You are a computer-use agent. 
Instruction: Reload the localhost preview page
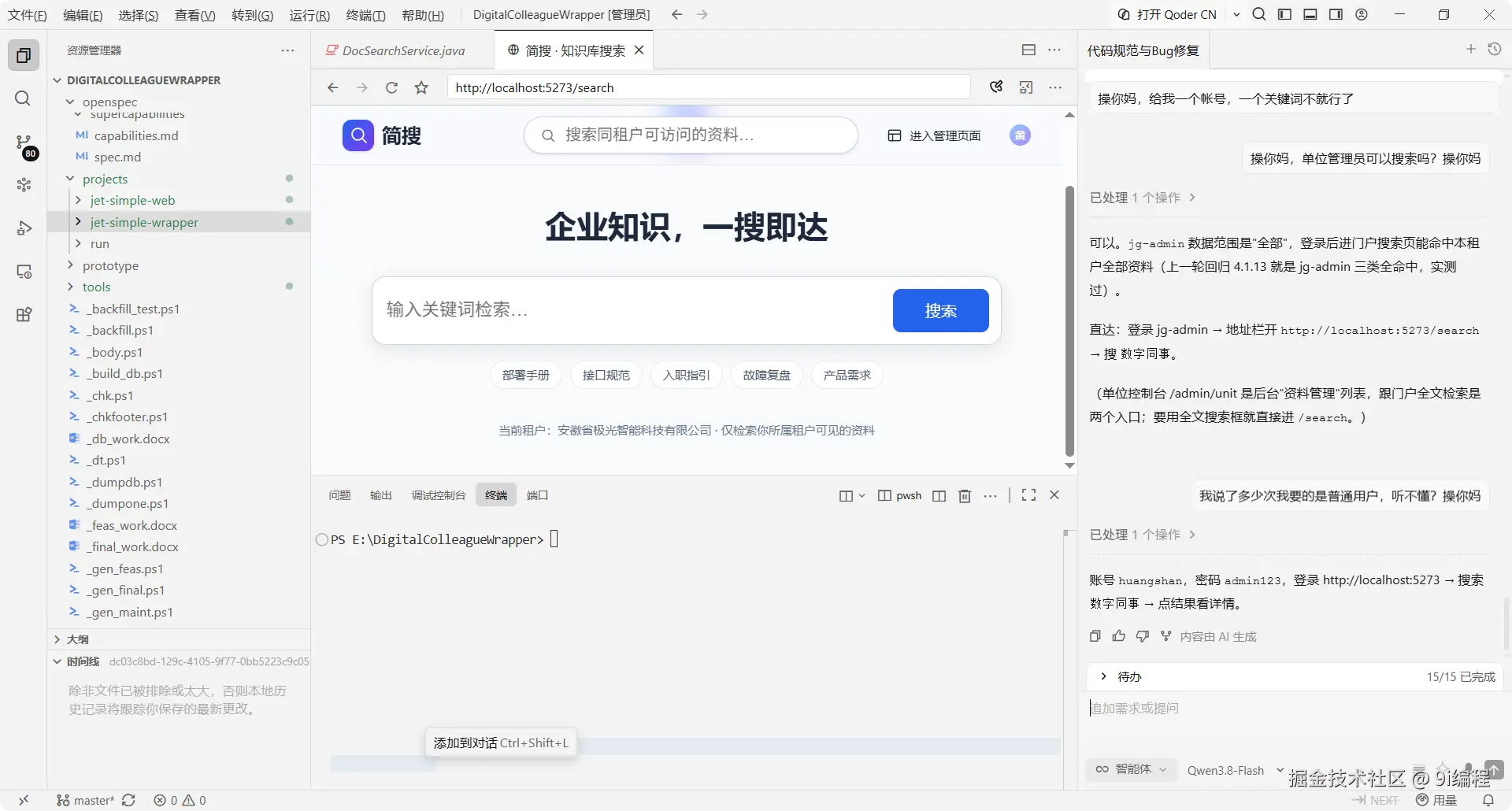point(391,87)
